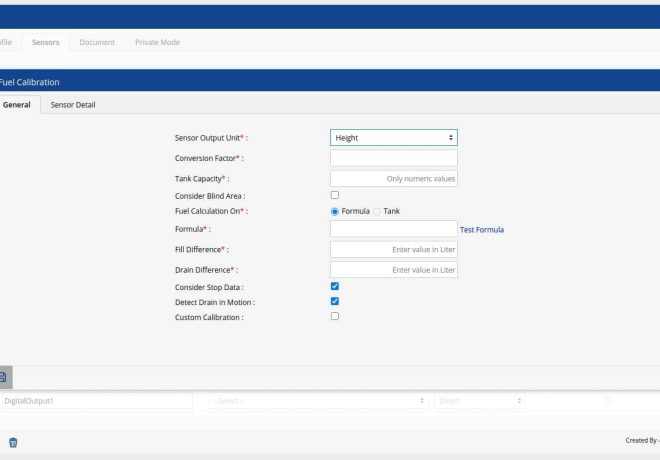Select the Sensors tab

point(45,42)
